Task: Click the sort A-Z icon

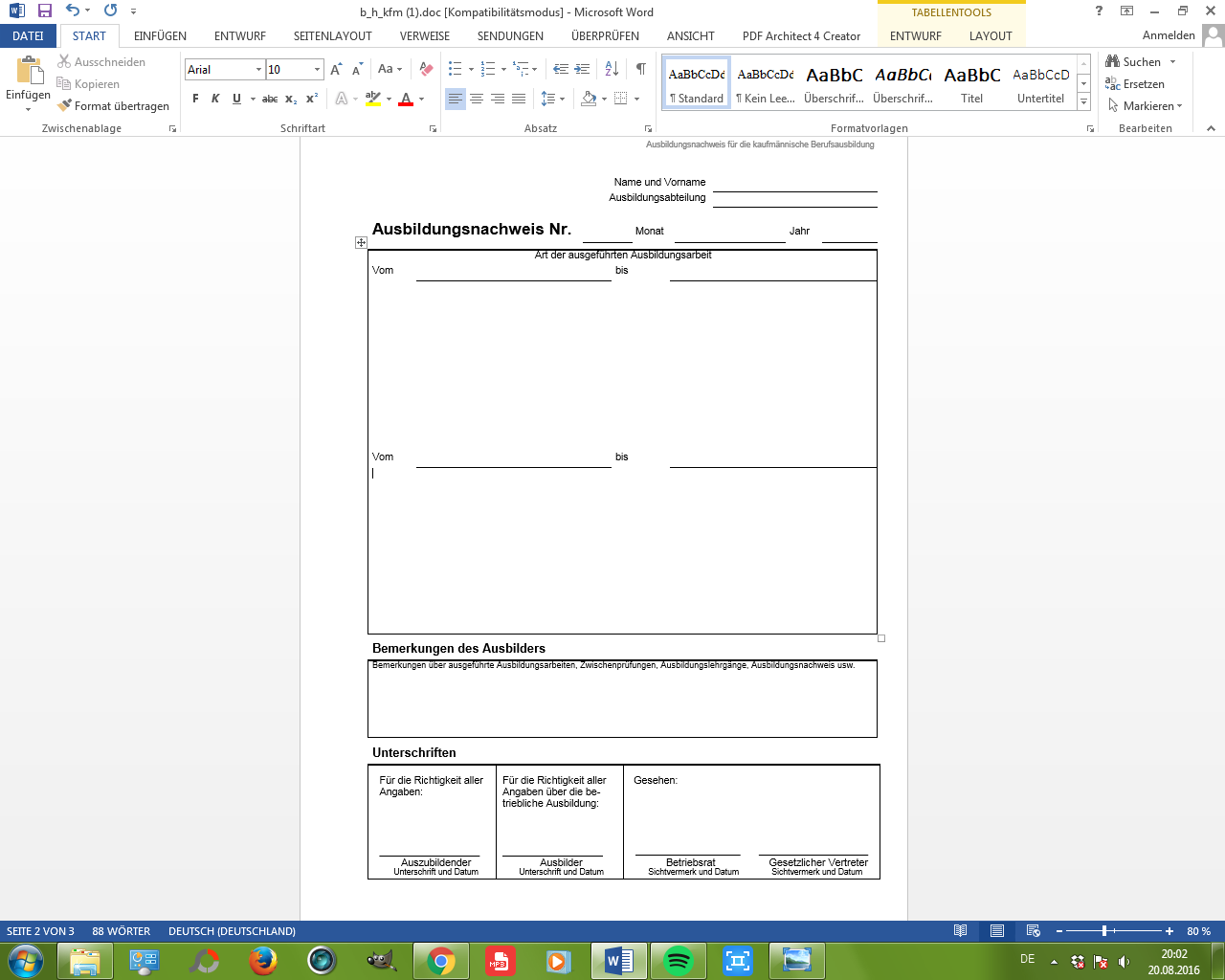Action: (x=612, y=69)
